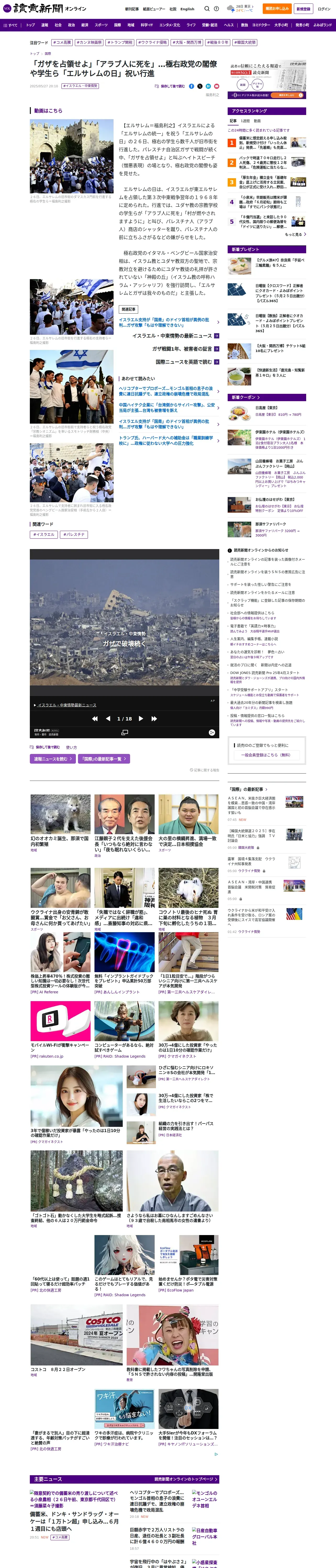The image size is (336, 1568).
Task: Click the ad choices icon below ads
Action: click(216, 1454)
